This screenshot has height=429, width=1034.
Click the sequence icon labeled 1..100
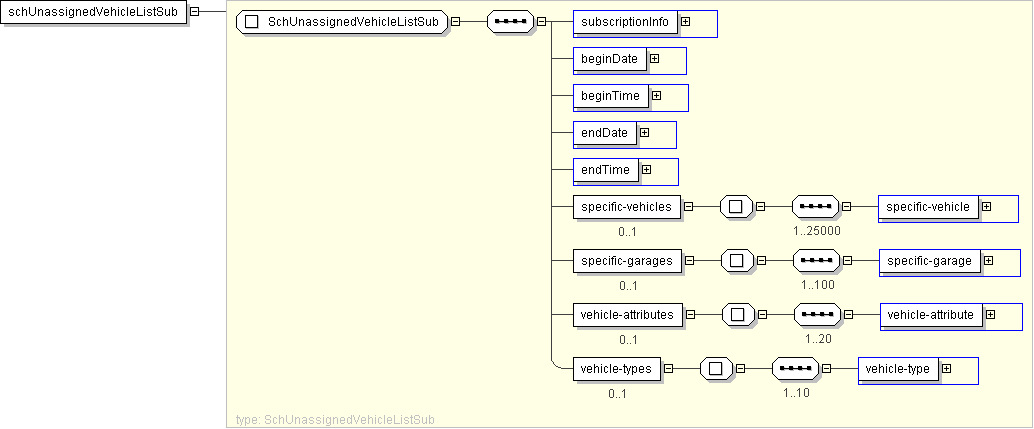click(x=817, y=261)
